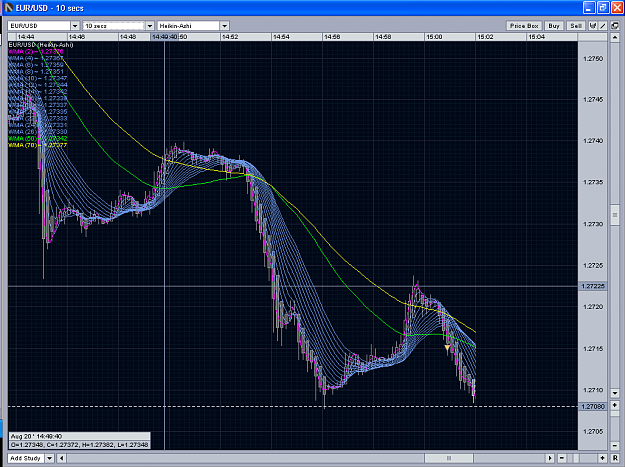625x467 pixels.
Task: Close the EUR/USD chart window
Action: [x=617, y=8]
